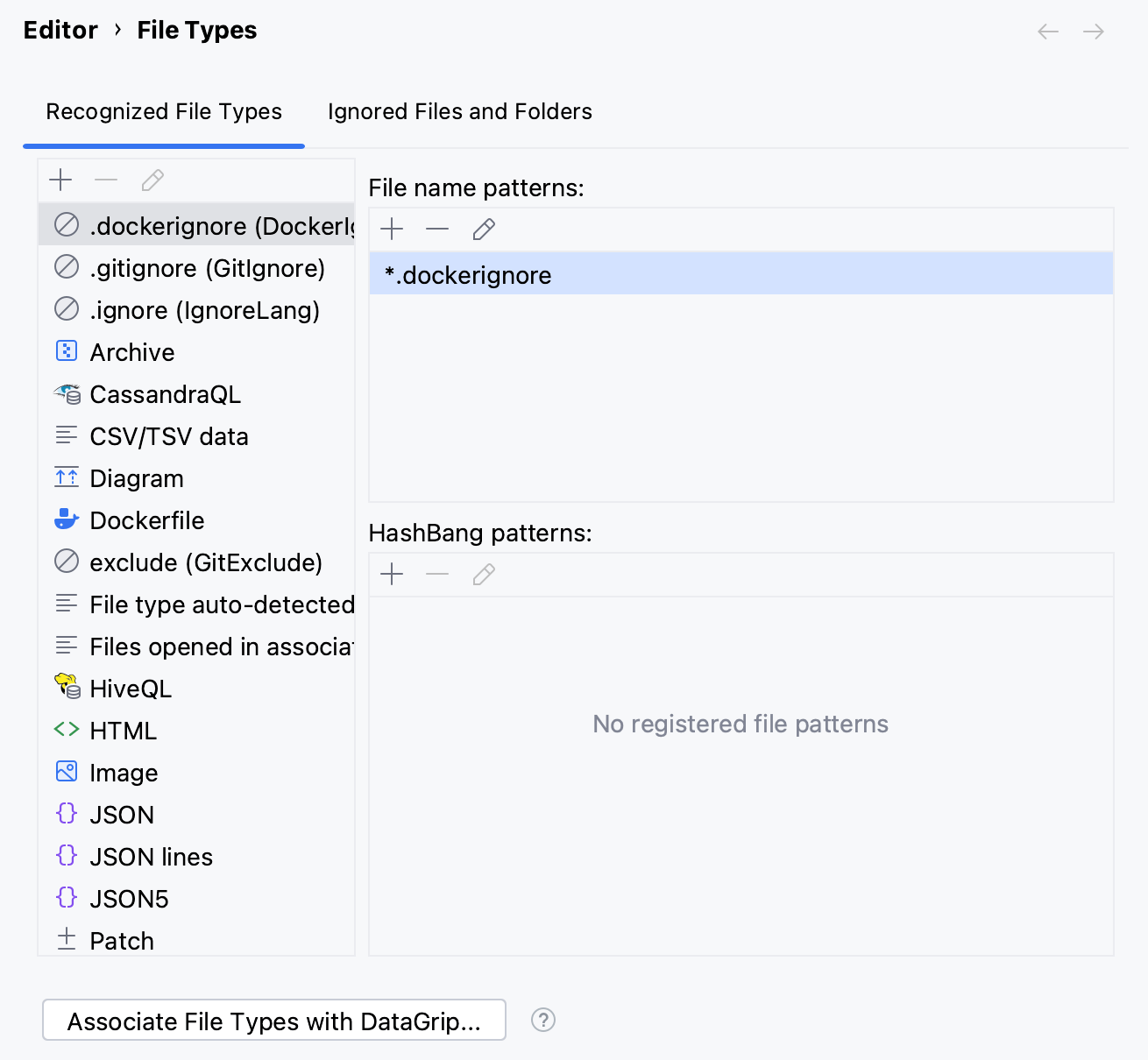Click Associate File Types with DataGrip button
Image resolution: width=1148 pixels, height=1060 pixels.
tap(274, 1021)
